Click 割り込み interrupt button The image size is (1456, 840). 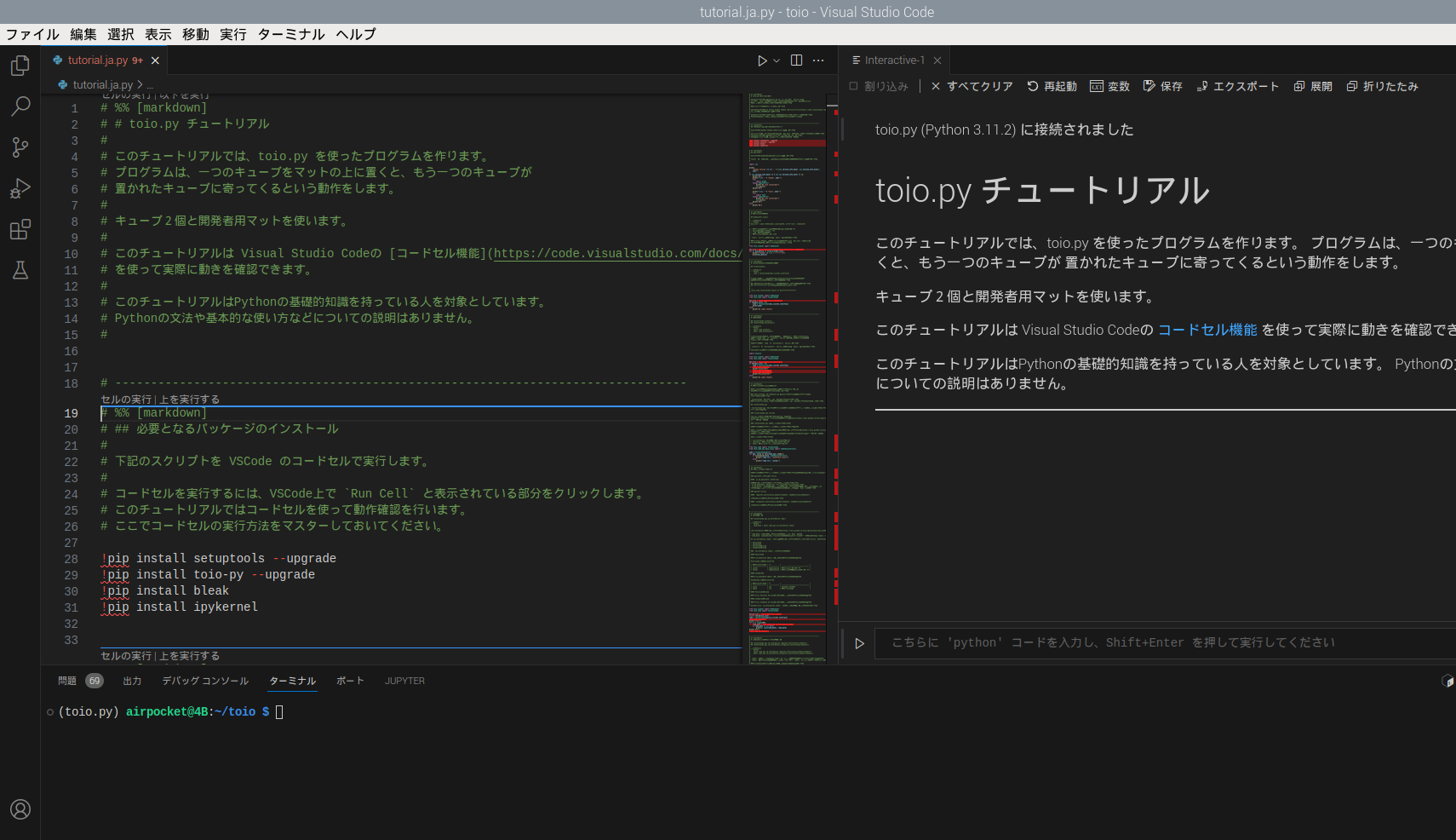tap(879, 86)
